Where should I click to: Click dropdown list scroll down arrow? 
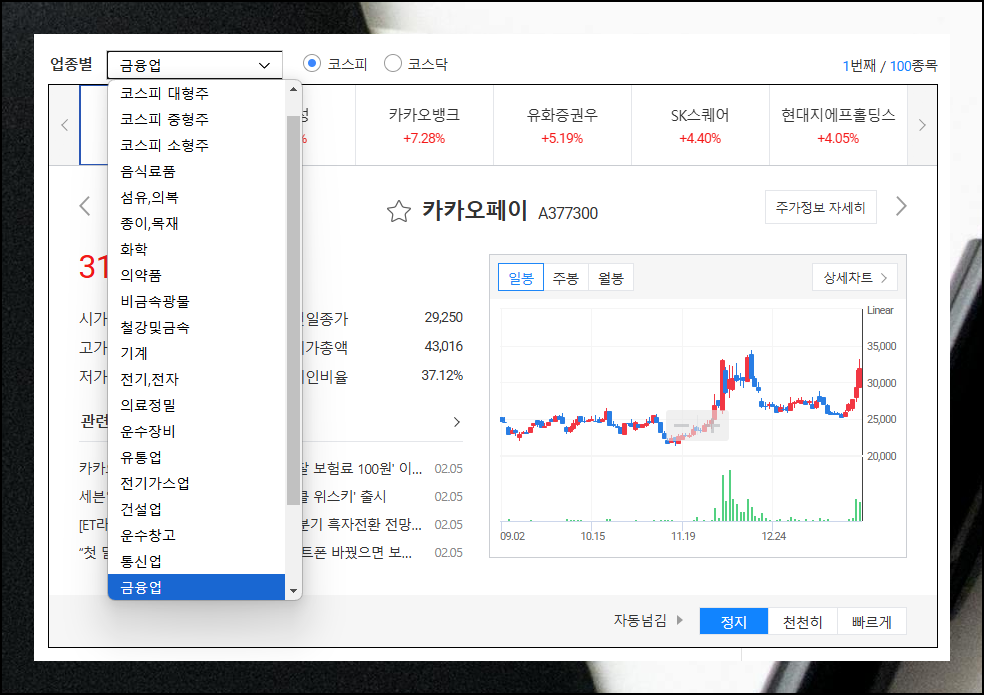(293, 591)
